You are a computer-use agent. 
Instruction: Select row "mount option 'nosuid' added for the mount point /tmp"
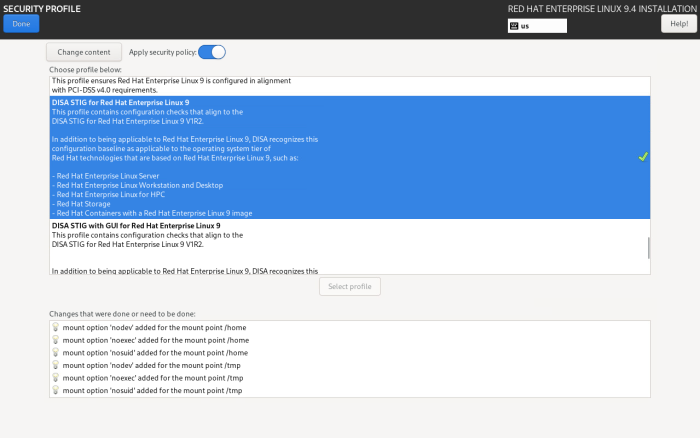[x=350, y=390]
